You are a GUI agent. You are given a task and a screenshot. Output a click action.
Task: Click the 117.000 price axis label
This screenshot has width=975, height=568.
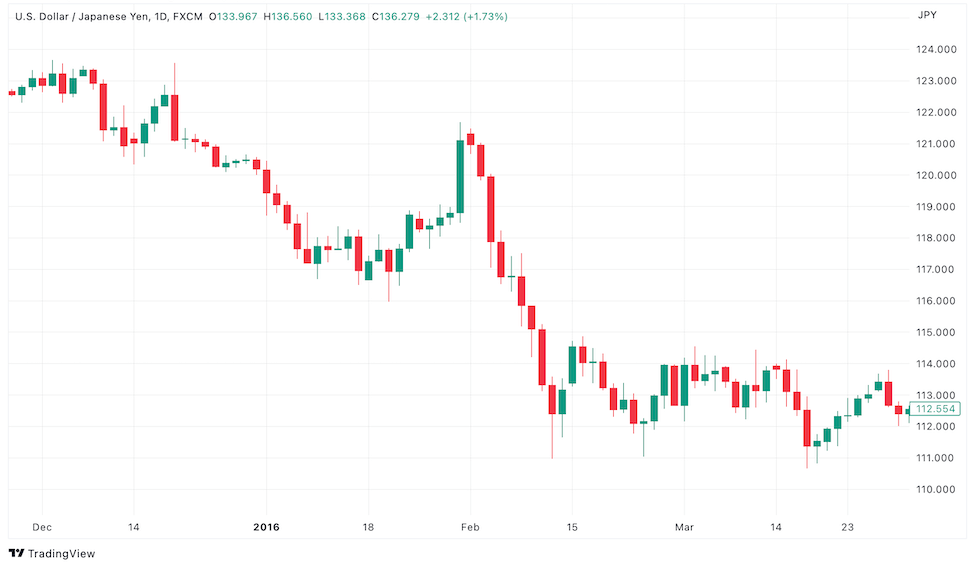point(937,269)
